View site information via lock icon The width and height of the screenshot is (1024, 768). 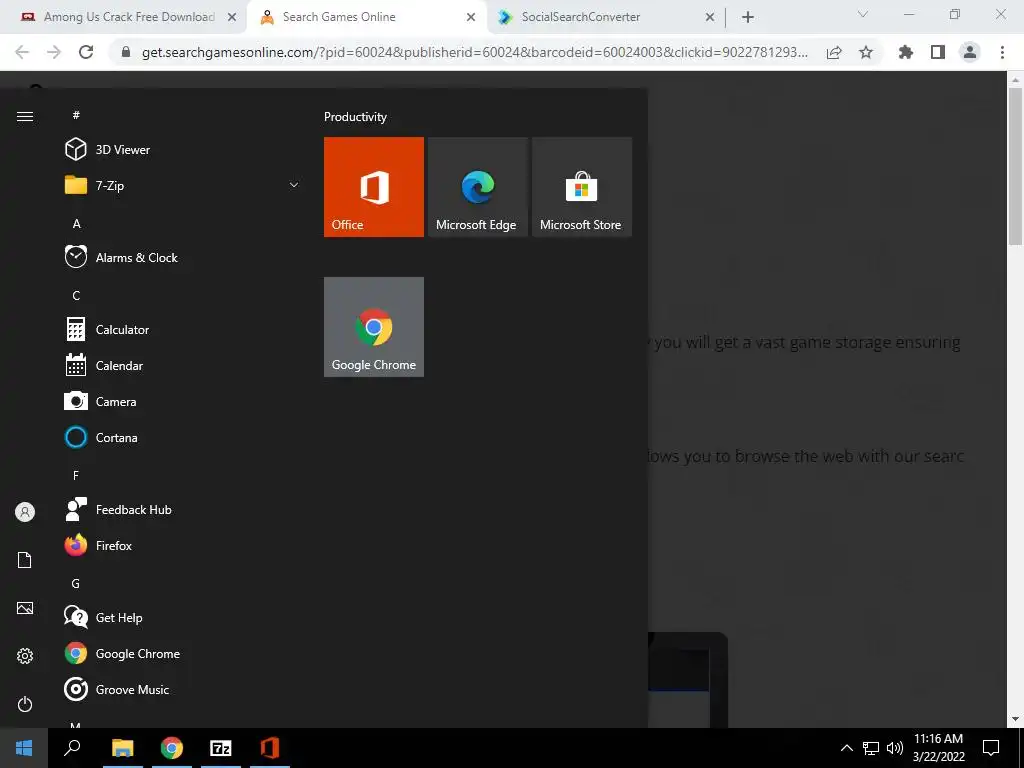pyautogui.click(x=126, y=52)
